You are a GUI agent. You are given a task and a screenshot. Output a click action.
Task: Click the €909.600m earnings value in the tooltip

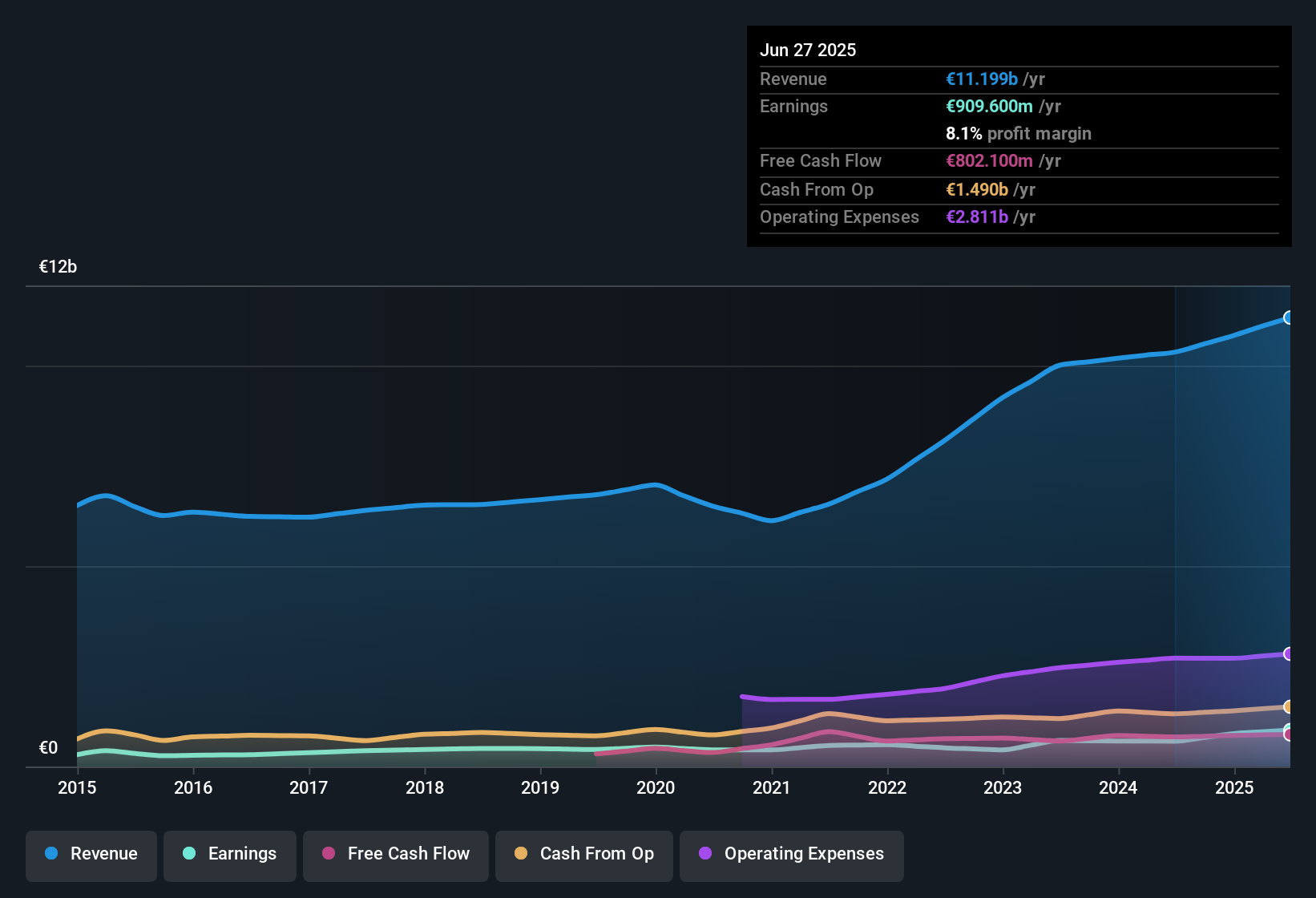coord(989,106)
